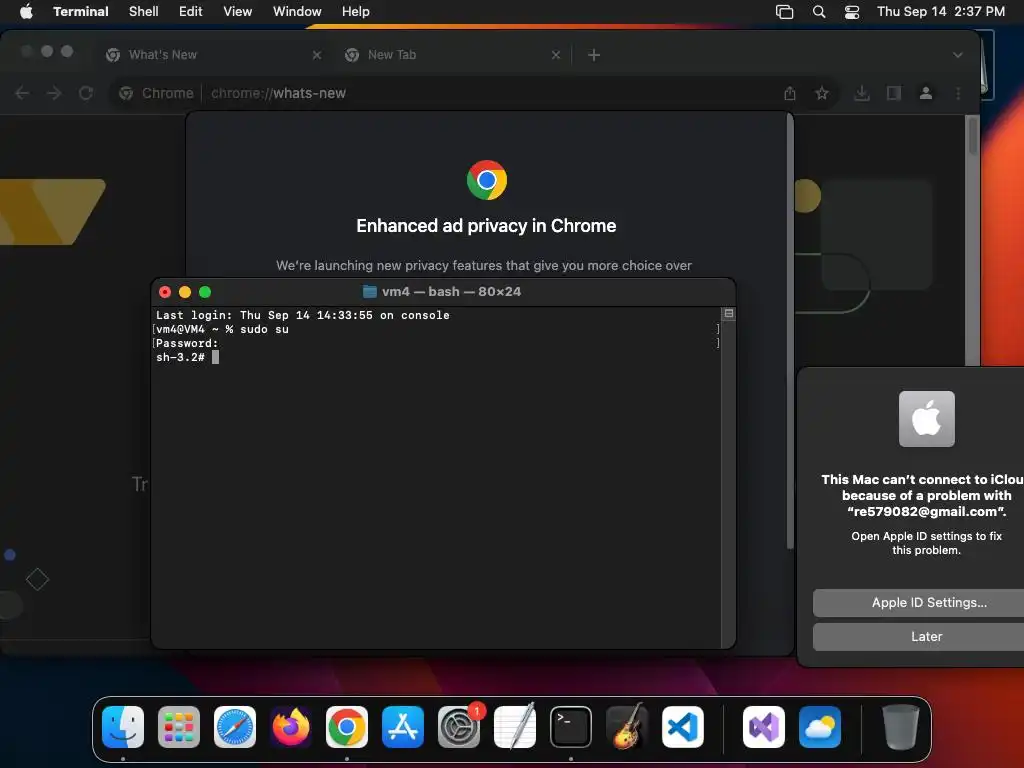Viewport: 1024px width, 768px height.
Task: Open the Terminal app menu
Action: pyautogui.click(x=81, y=11)
